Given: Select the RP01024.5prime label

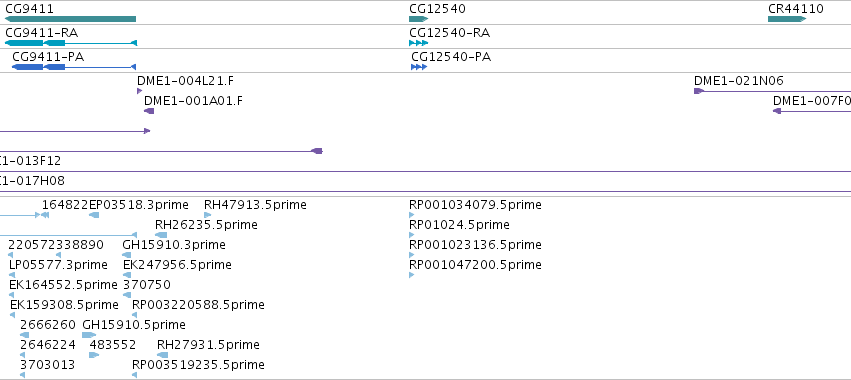Looking at the screenshot, I should click(459, 225).
